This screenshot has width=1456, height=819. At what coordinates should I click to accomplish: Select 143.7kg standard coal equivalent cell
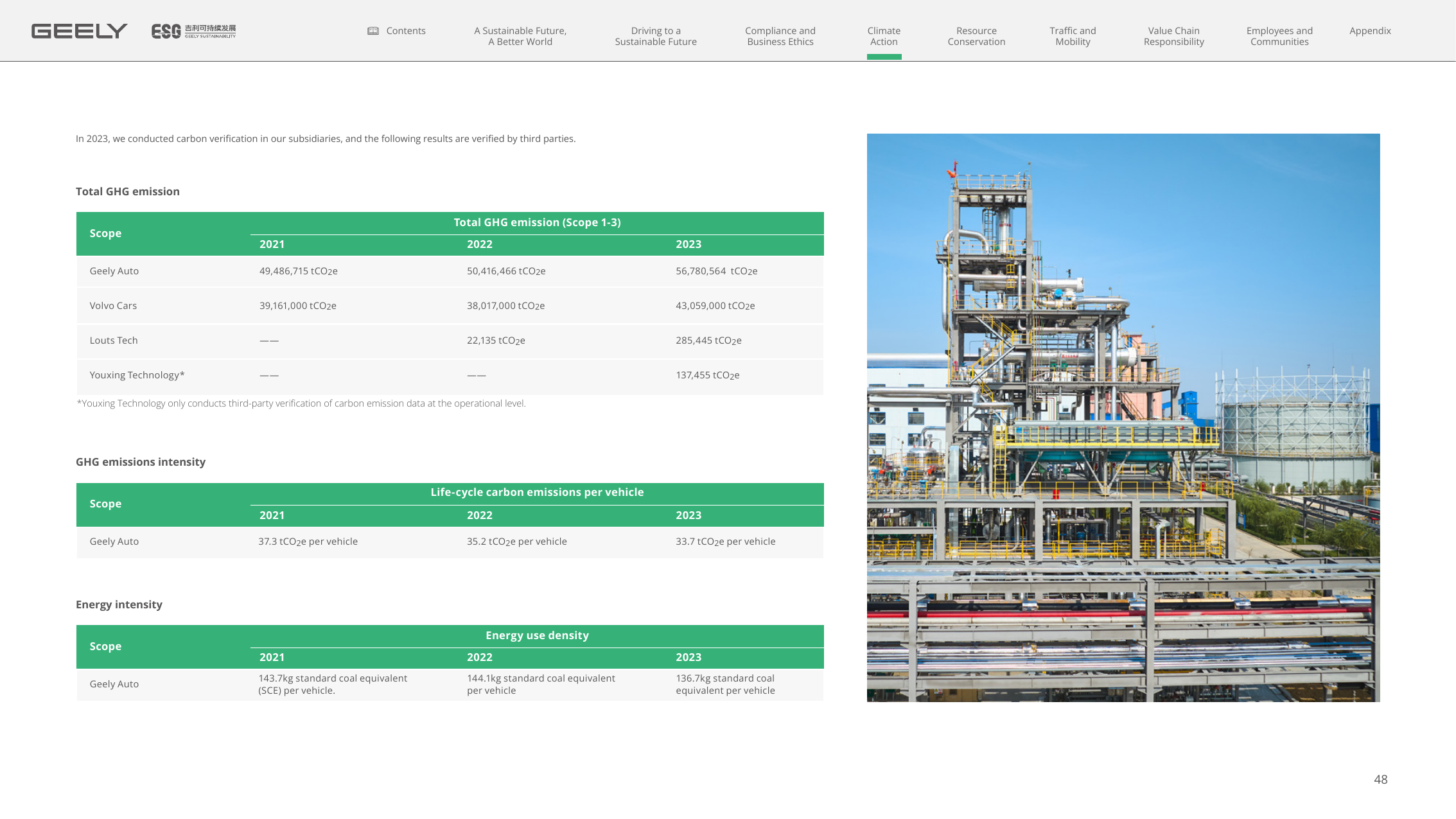tap(333, 684)
